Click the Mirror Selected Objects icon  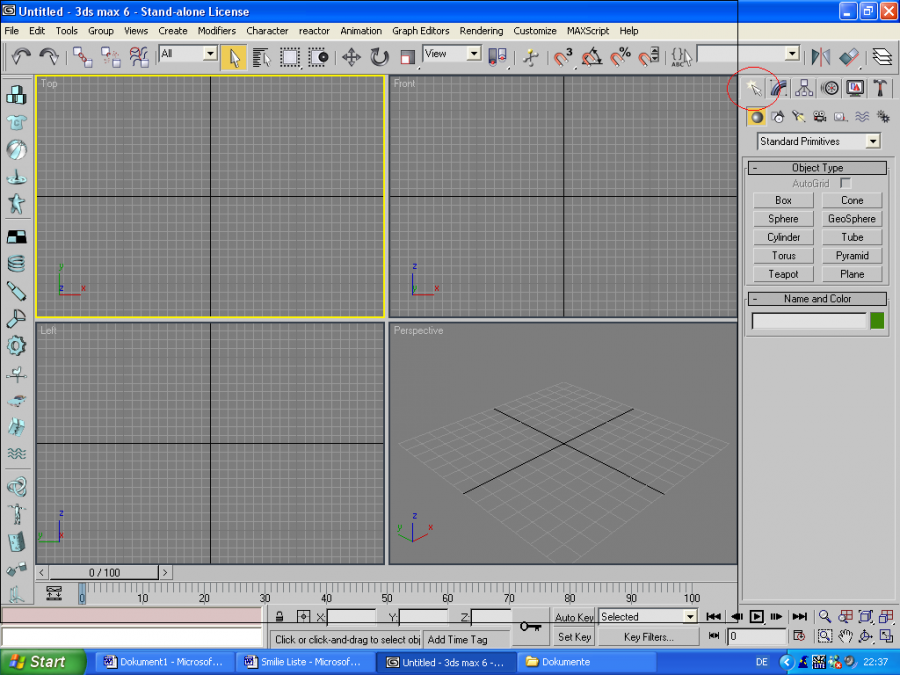point(821,57)
